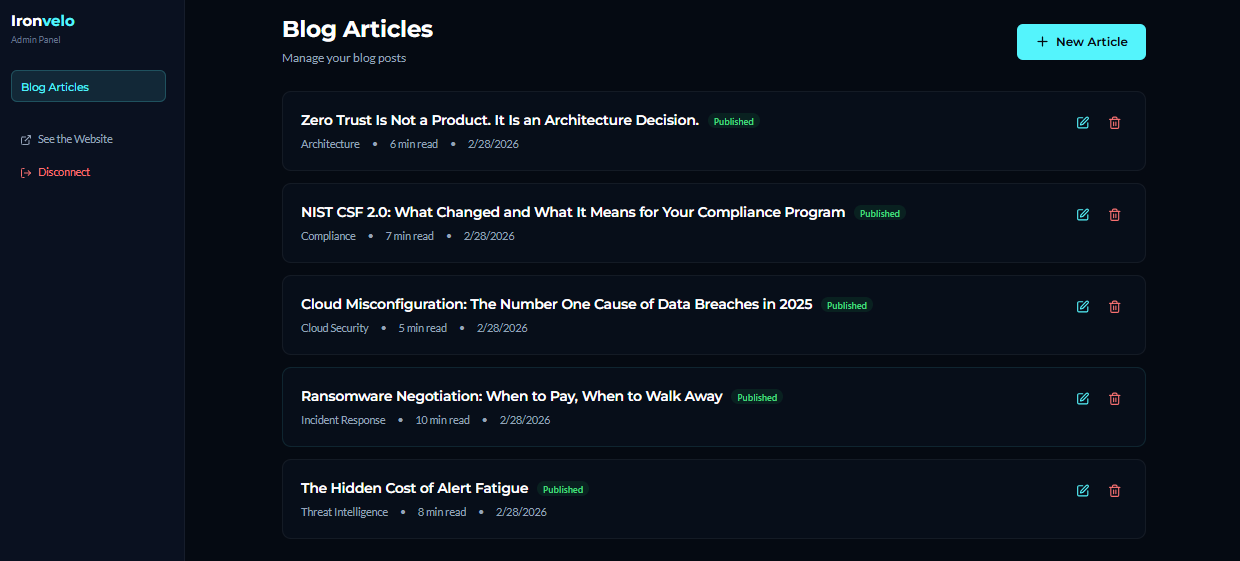Screen dimensions: 1240x561
Task: Click Disconnect to log out
Action: click(55, 172)
